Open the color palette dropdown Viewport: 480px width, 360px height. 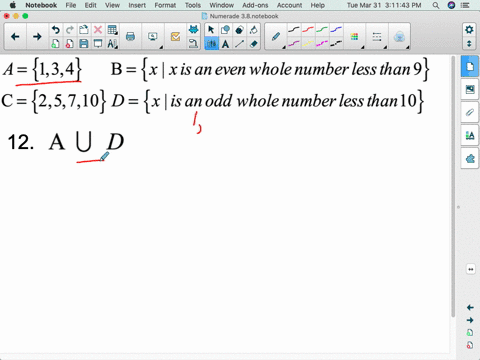tap(355, 37)
